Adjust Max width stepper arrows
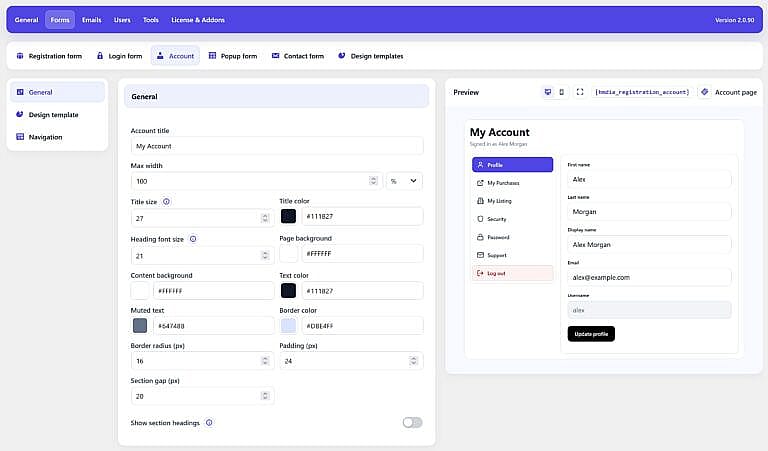Screen dimensions: 768x451 click(373, 181)
